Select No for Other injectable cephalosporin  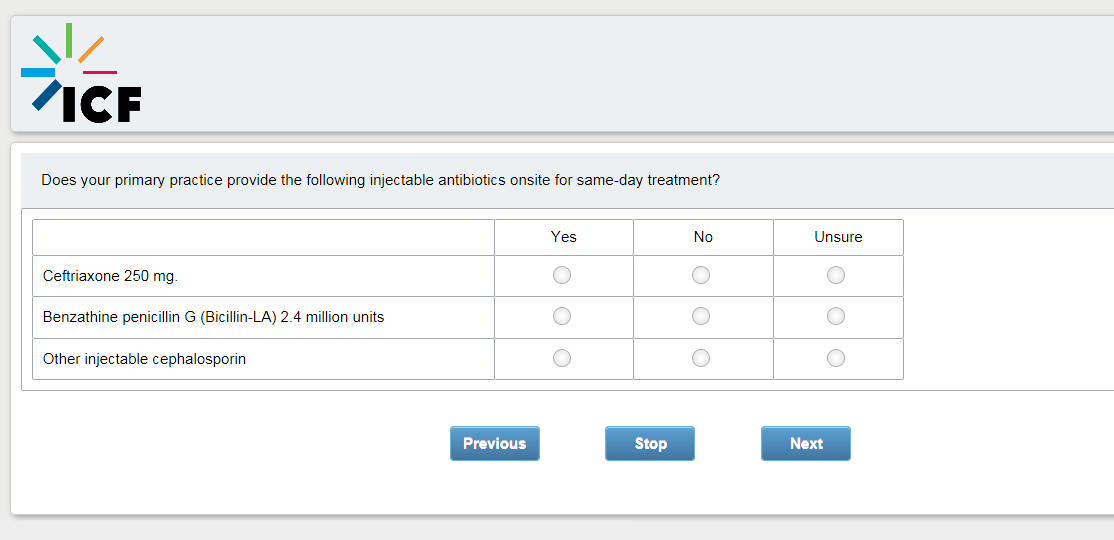[x=701, y=358]
